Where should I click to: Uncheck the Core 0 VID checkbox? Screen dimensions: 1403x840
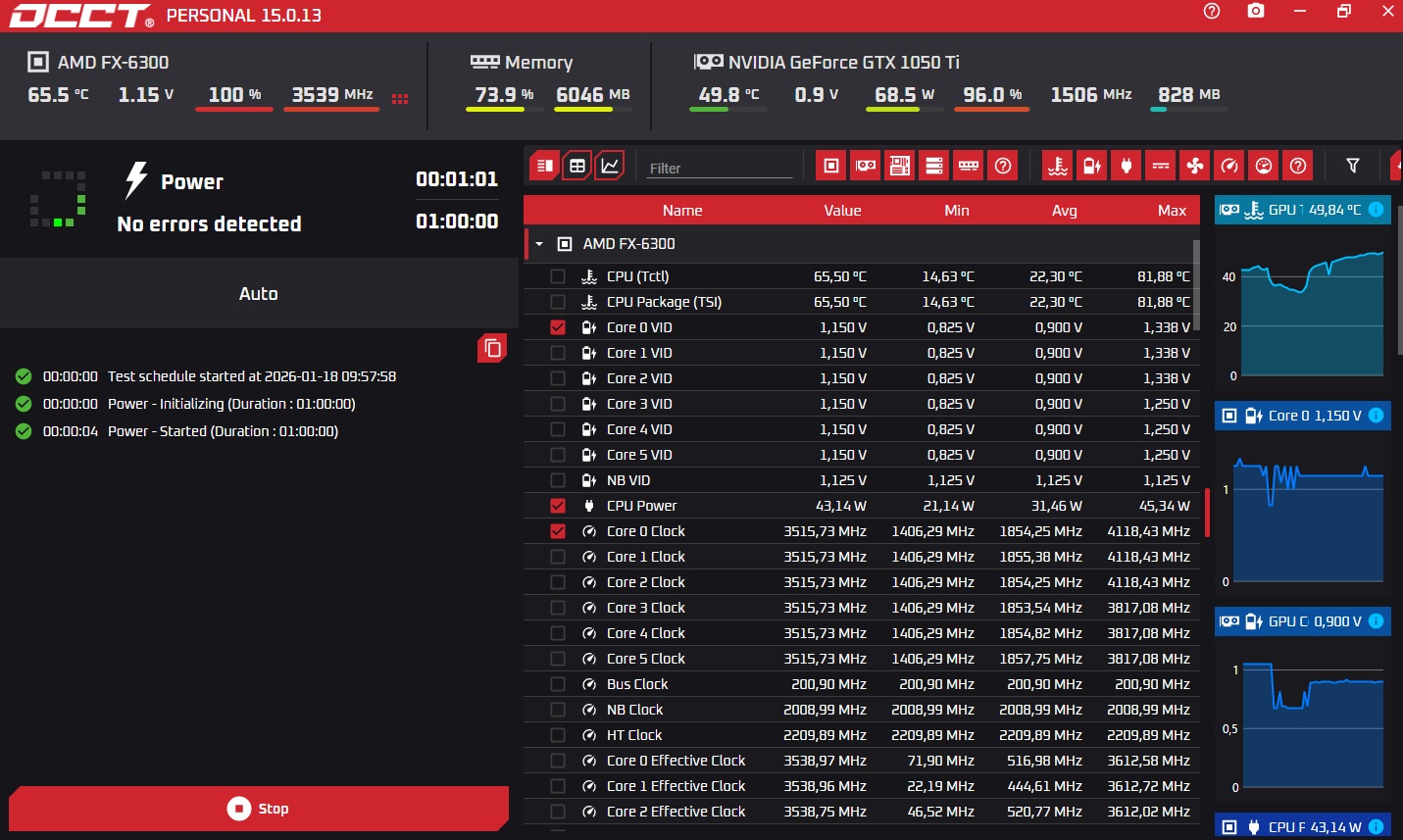(558, 327)
